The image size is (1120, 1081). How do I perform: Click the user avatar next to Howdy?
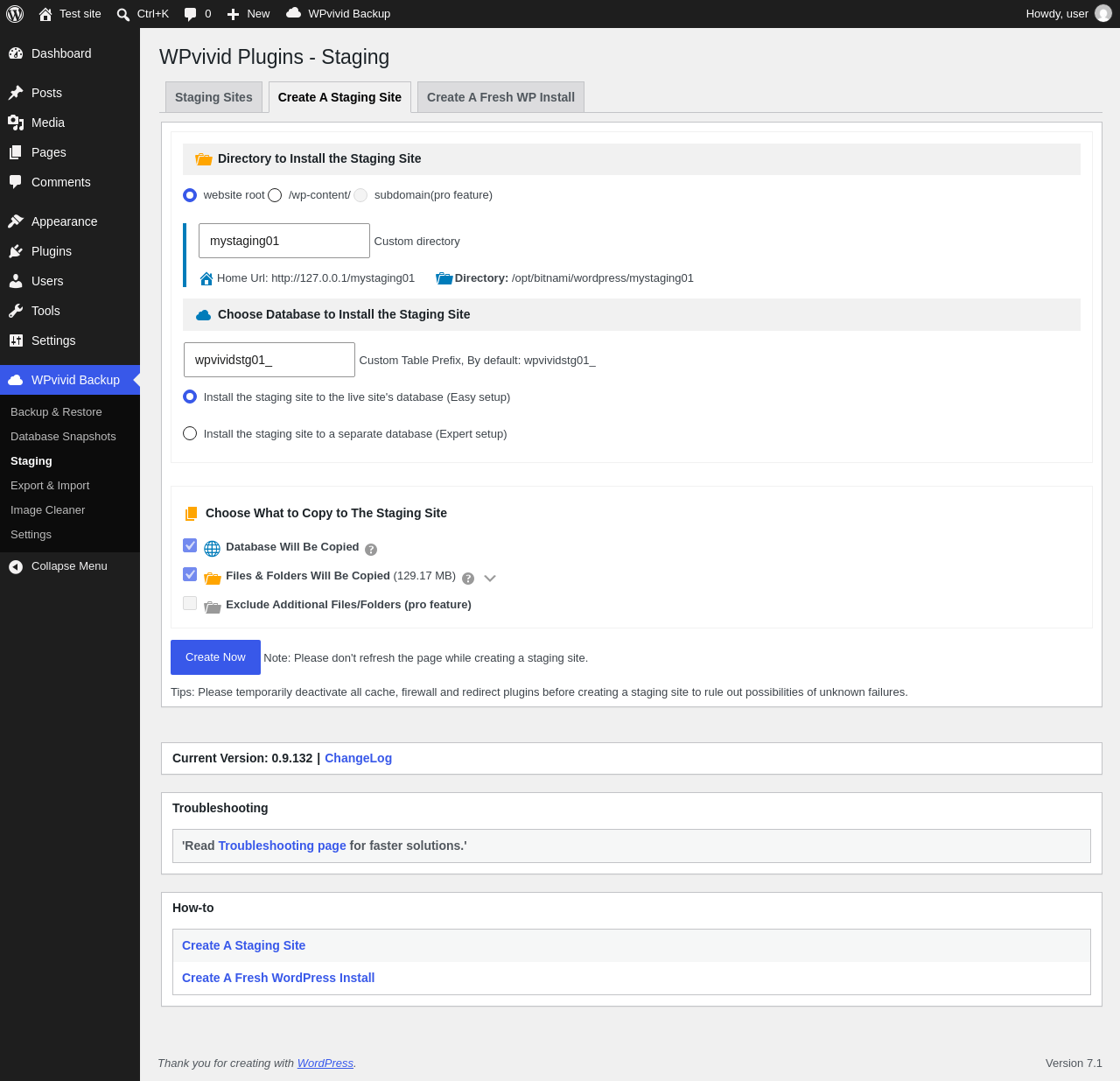coord(1103,13)
